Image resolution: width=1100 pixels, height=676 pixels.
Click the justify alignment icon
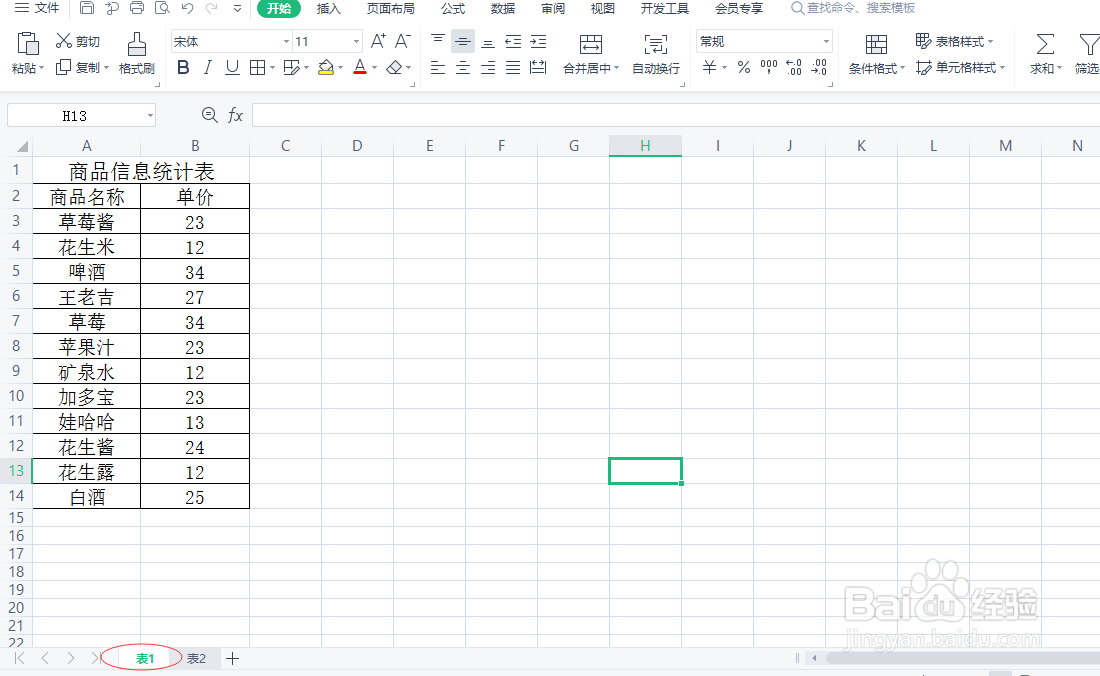point(514,67)
